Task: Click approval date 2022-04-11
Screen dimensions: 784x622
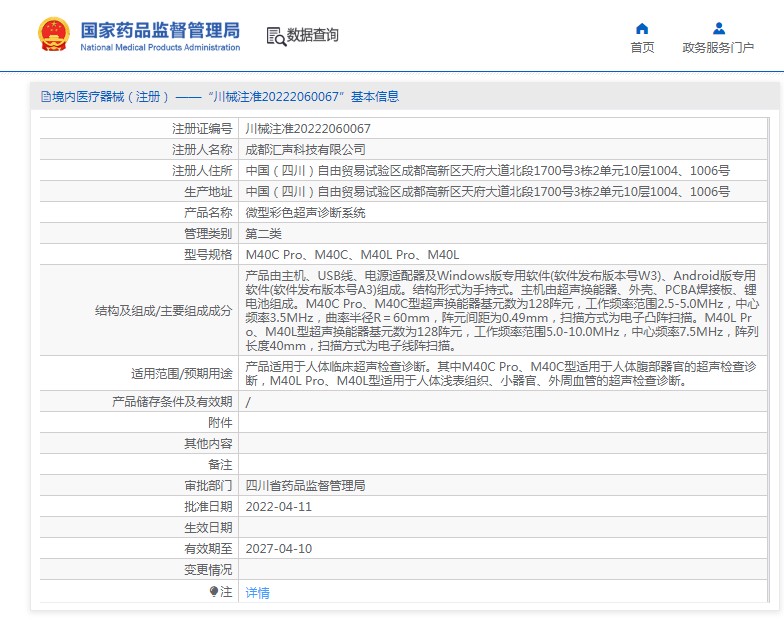Action: (x=278, y=507)
